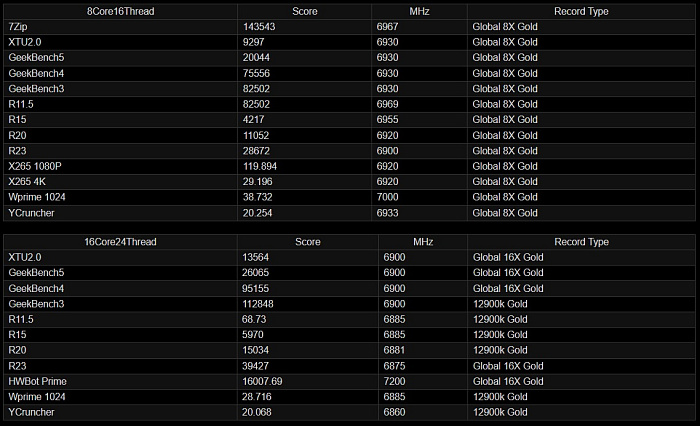Click the 8Core16Thread table header
Viewport: 700px width, 426px height.
pos(121,11)
